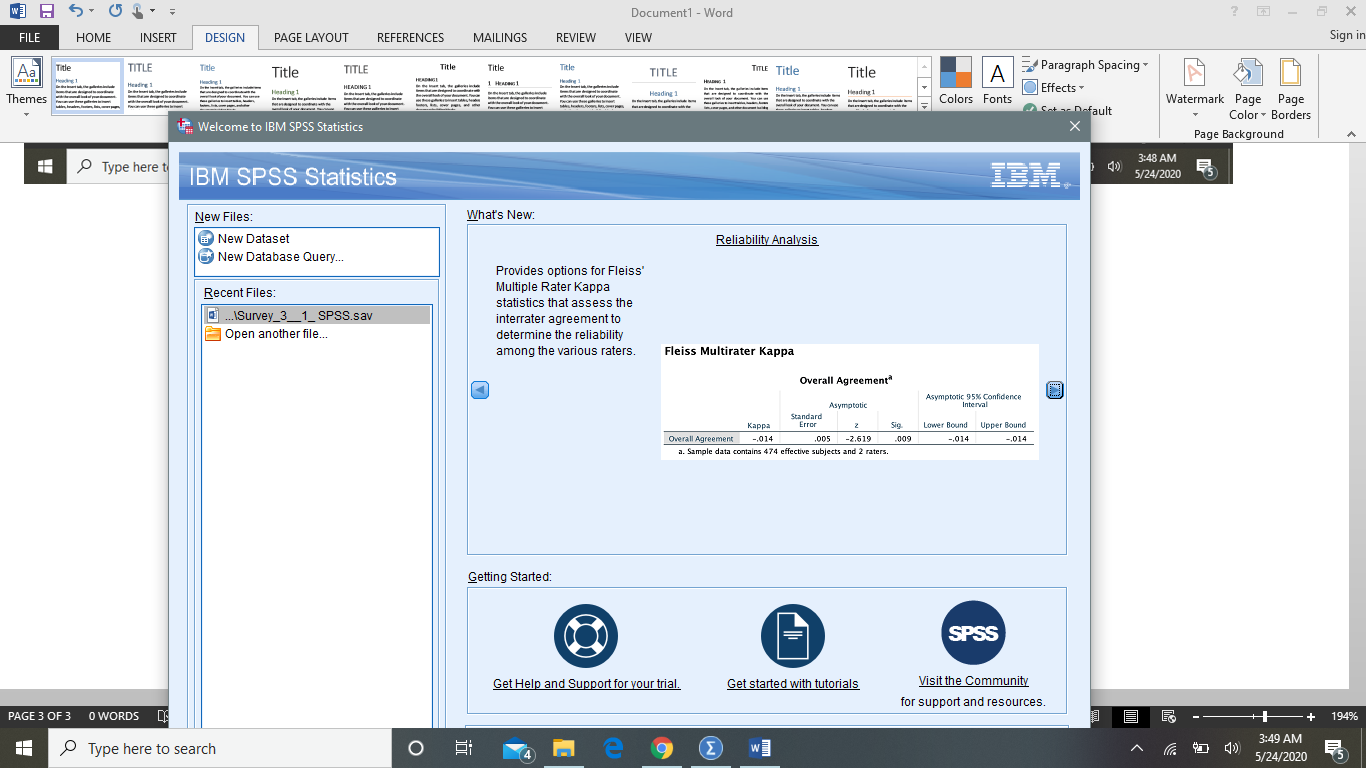
Task: Open the Paragraph Spacing dropdown
Action: pyautogui.click(x=1086, y=64)
